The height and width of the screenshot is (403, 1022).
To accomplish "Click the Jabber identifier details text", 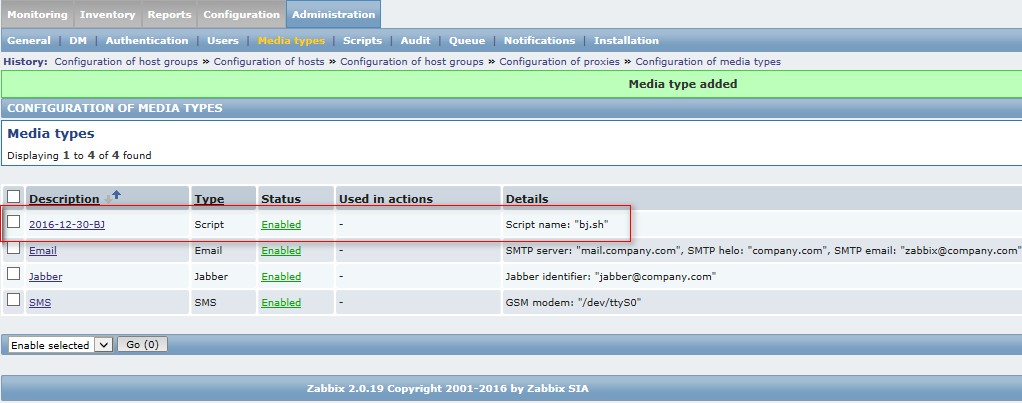I will tap(611, 276).
